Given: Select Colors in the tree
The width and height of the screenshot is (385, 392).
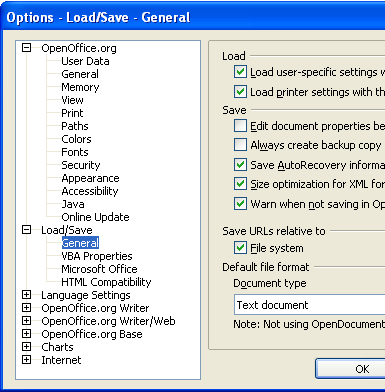Looking at the screenshot, I should [x=76, y=139].
